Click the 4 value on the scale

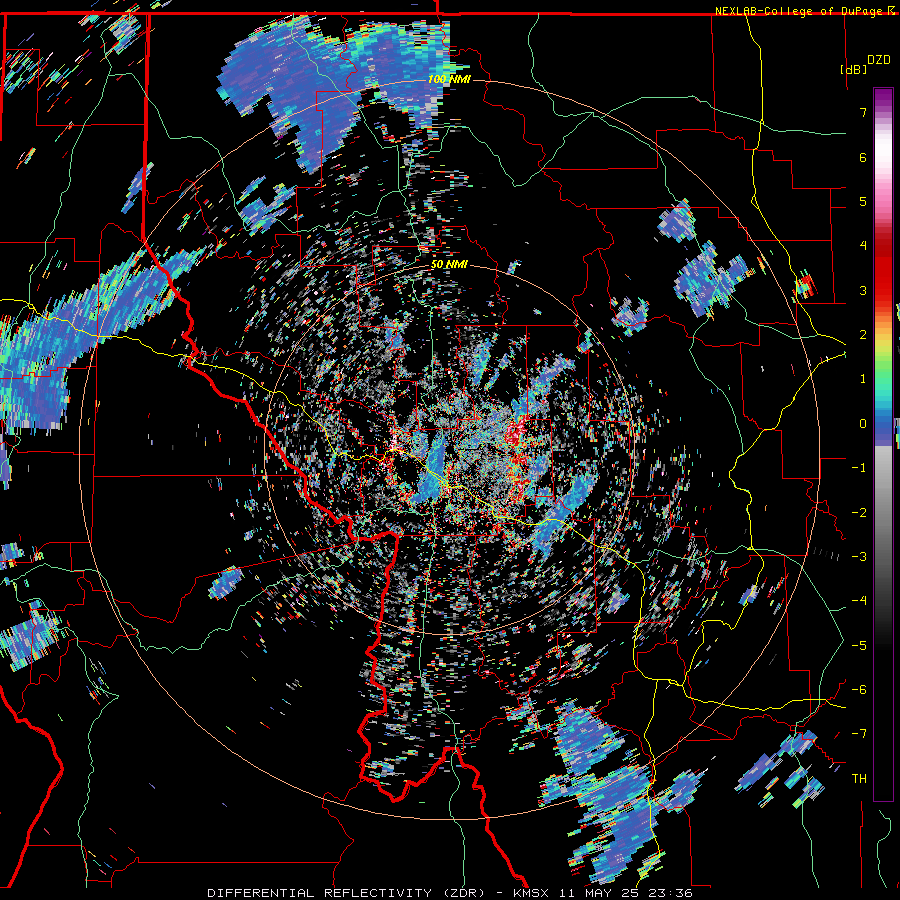tap(863, 246)
